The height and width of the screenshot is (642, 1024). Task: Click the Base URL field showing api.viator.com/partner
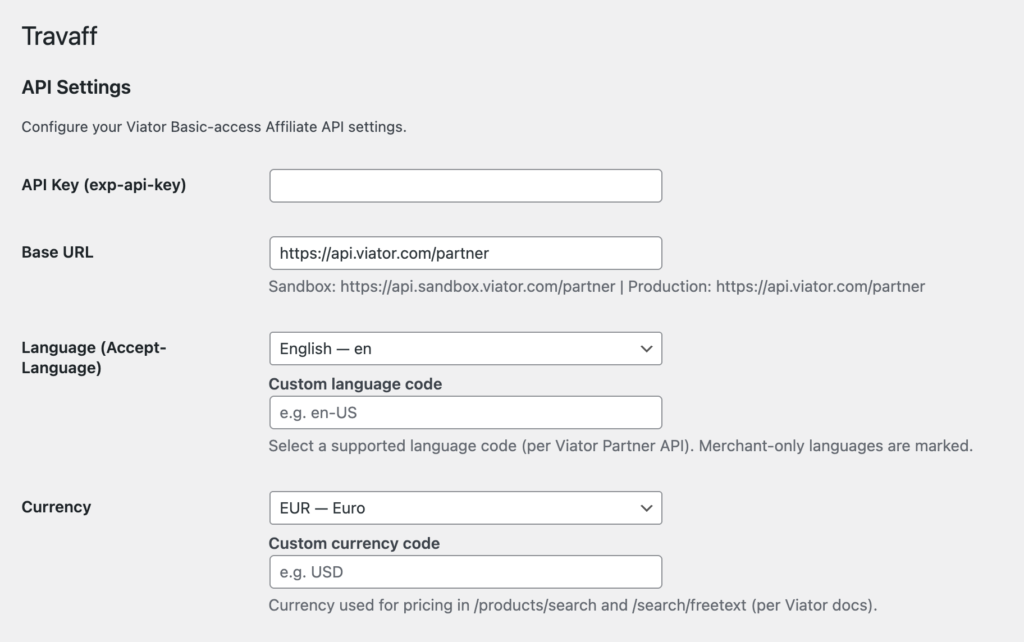[465, 253]
